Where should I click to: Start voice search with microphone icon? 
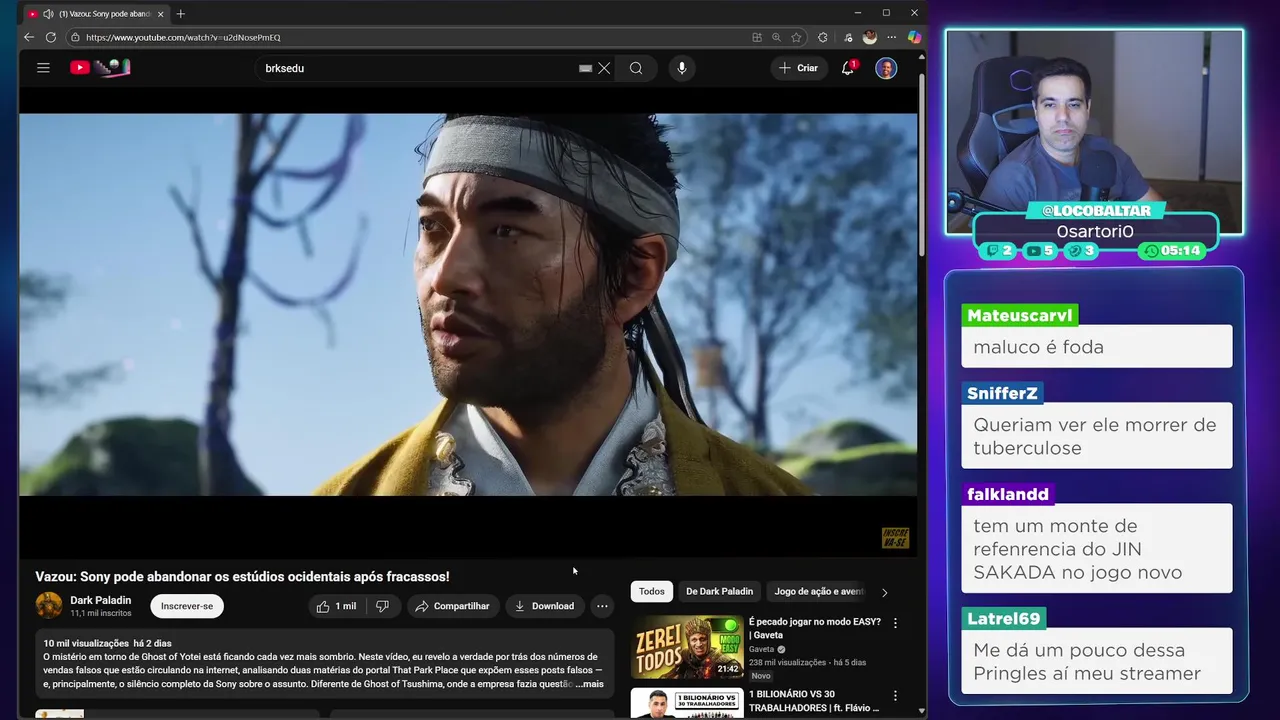pyautogui.click(x=682, y=68)
